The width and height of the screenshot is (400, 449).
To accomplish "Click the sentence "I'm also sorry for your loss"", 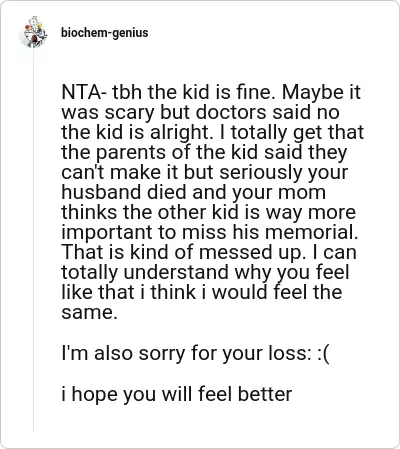I will click(x=186, y=353).
